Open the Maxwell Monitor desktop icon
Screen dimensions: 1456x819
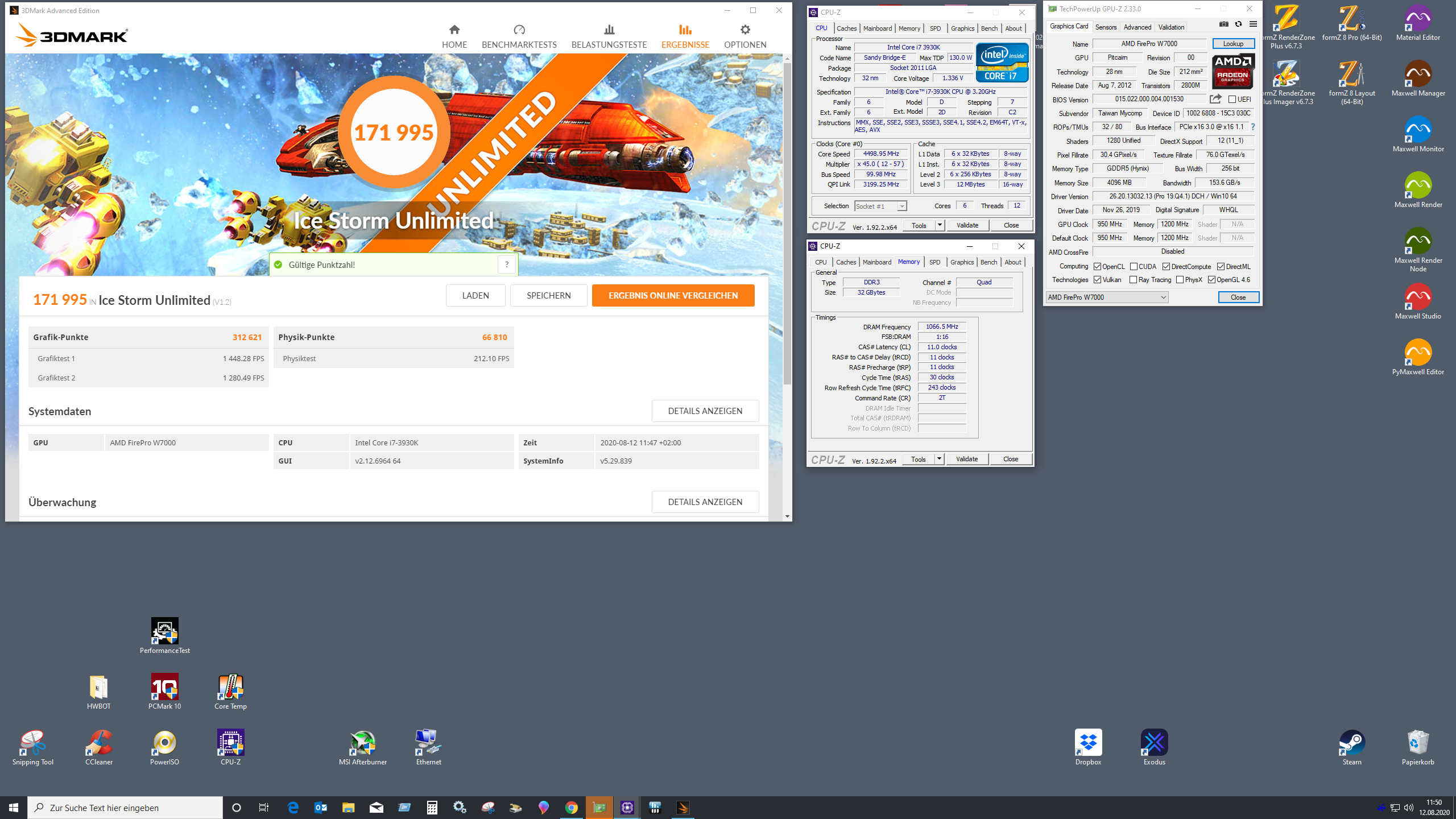pyautogui.click(x=1418, y=135)
